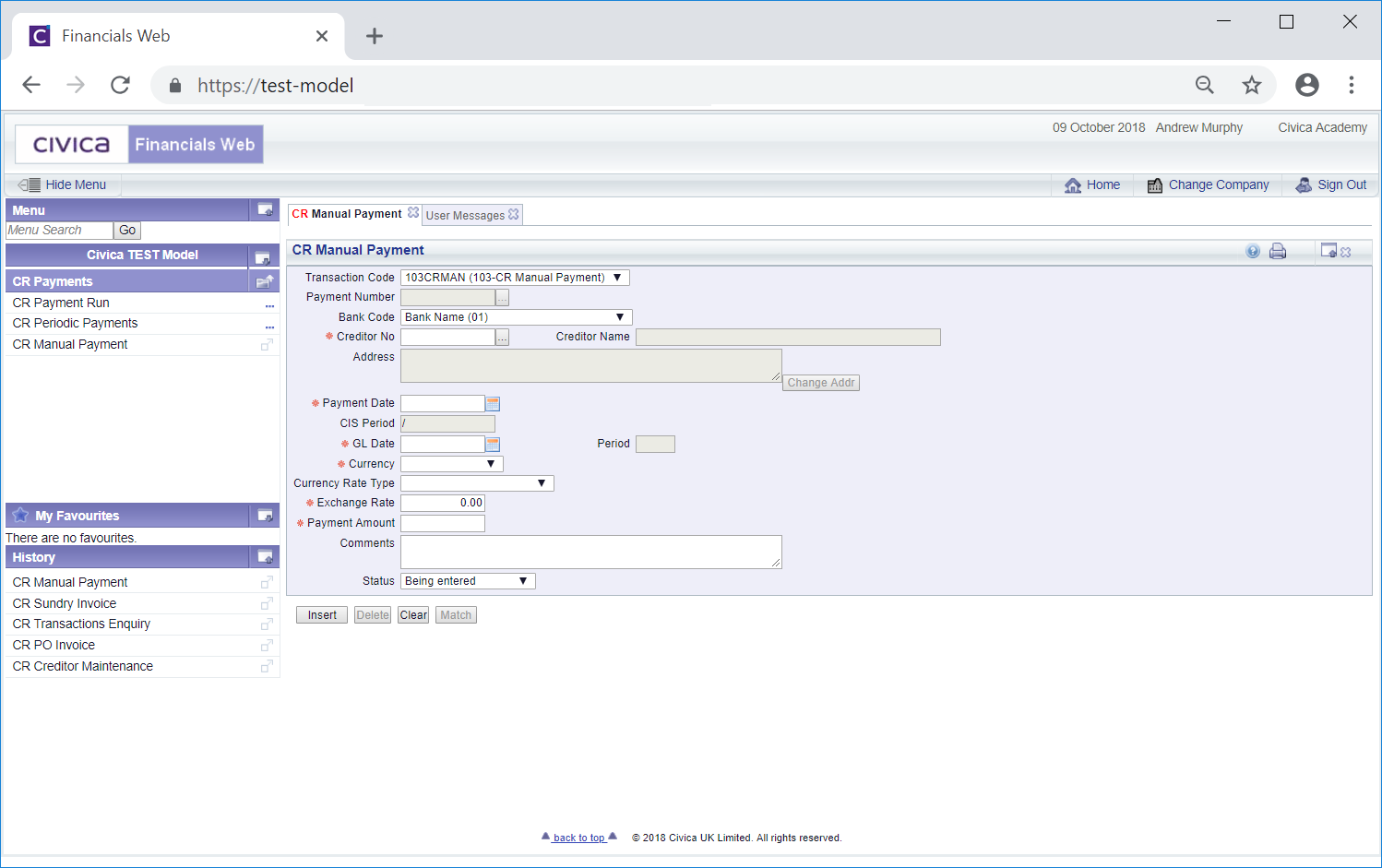Click the Insert button

[322, 615]
